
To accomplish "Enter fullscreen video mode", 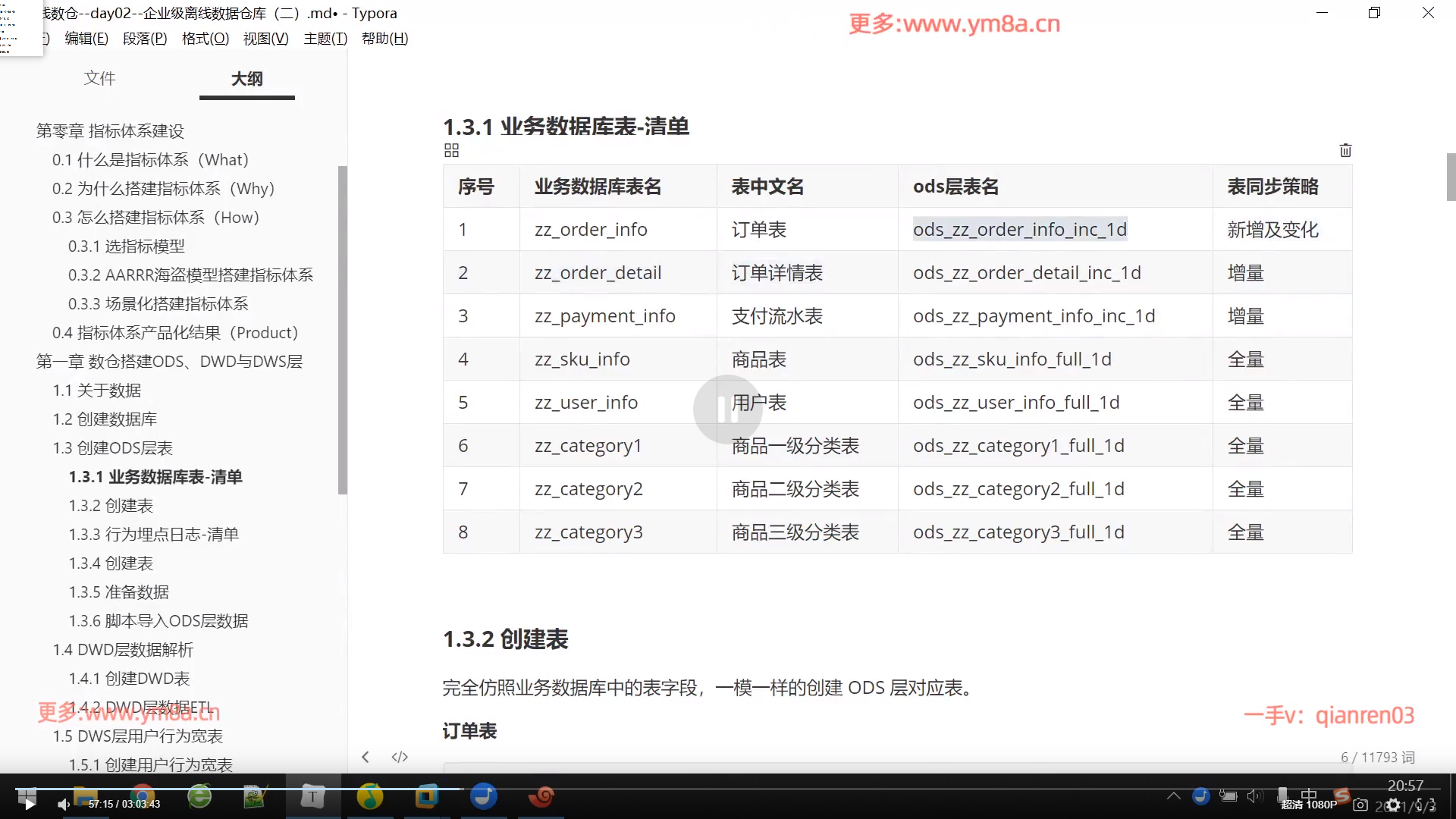I will (1426, 805).
